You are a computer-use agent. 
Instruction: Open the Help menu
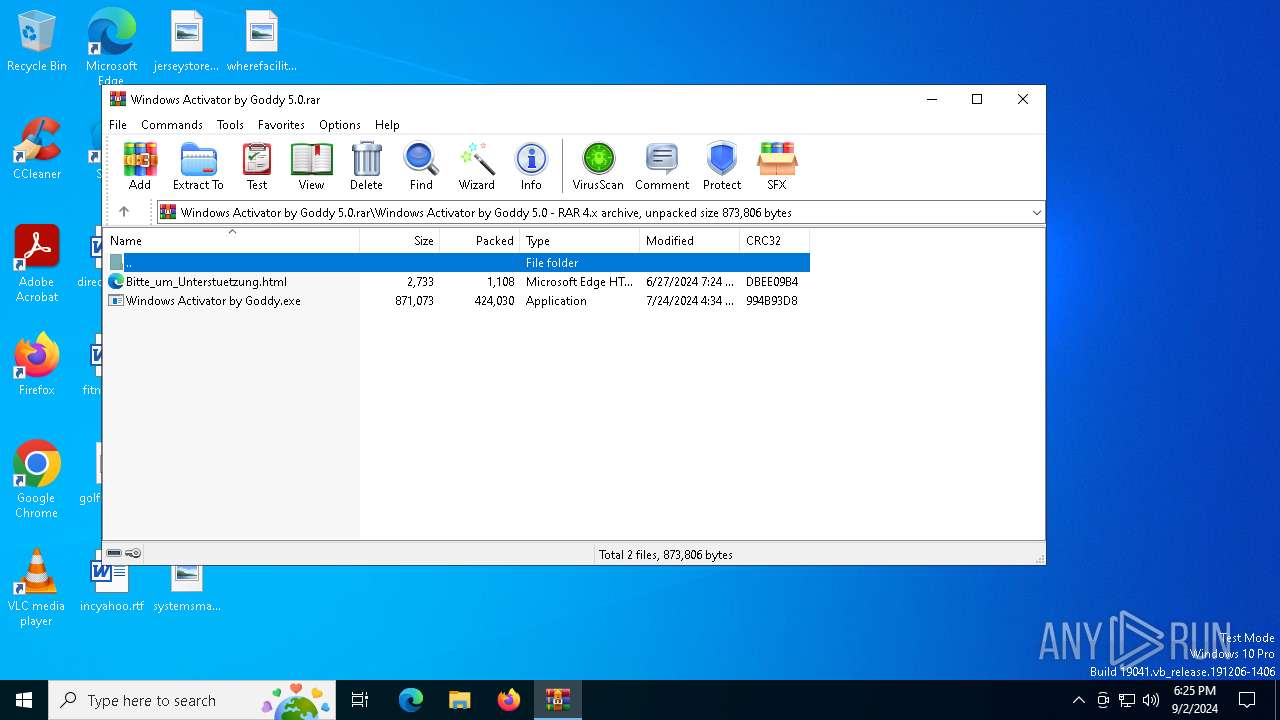[x=387, y=125]
